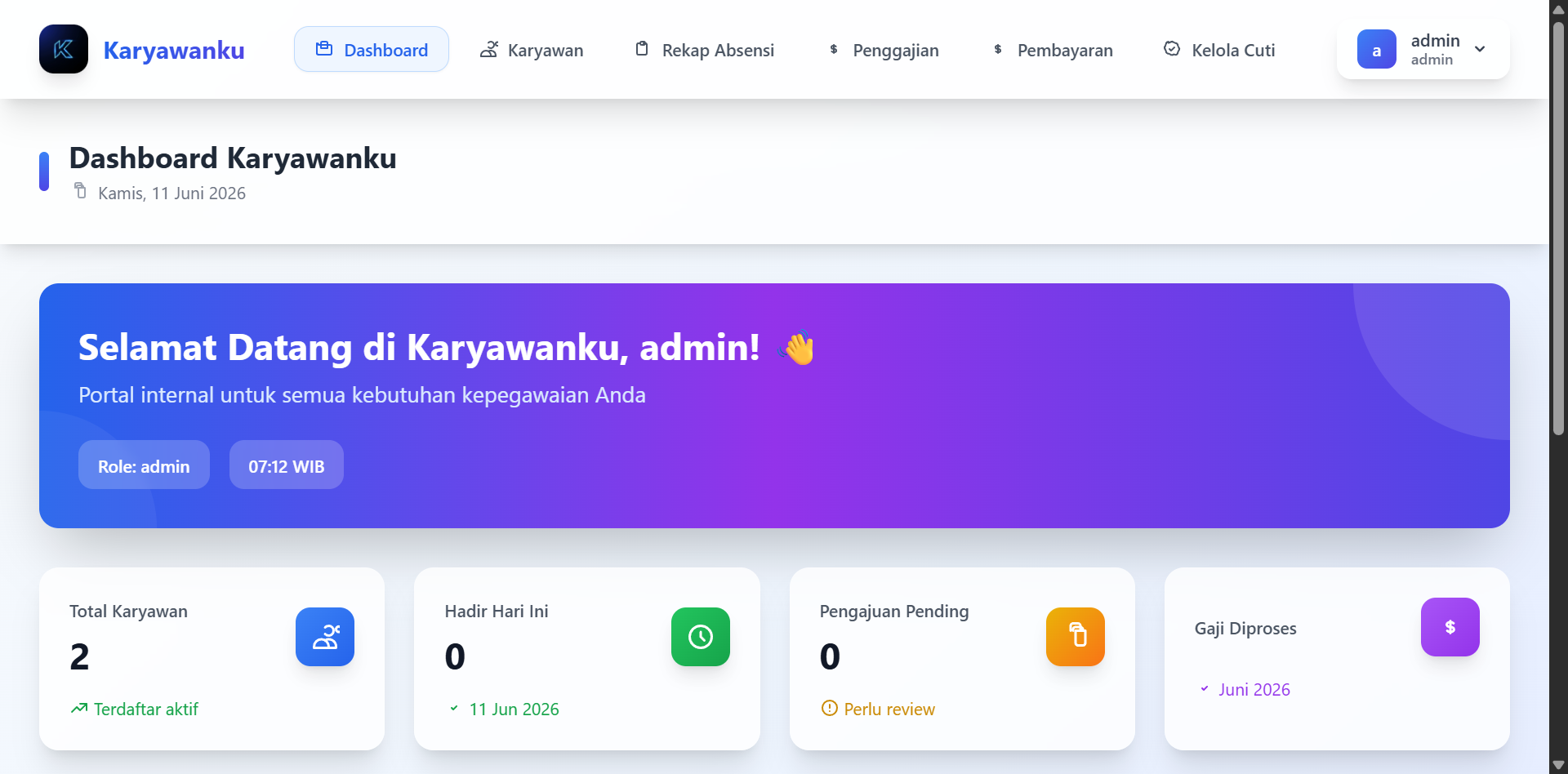Click the Role: admin badge
Viewport: 1568px width, 774px height.
click(144, 465)
